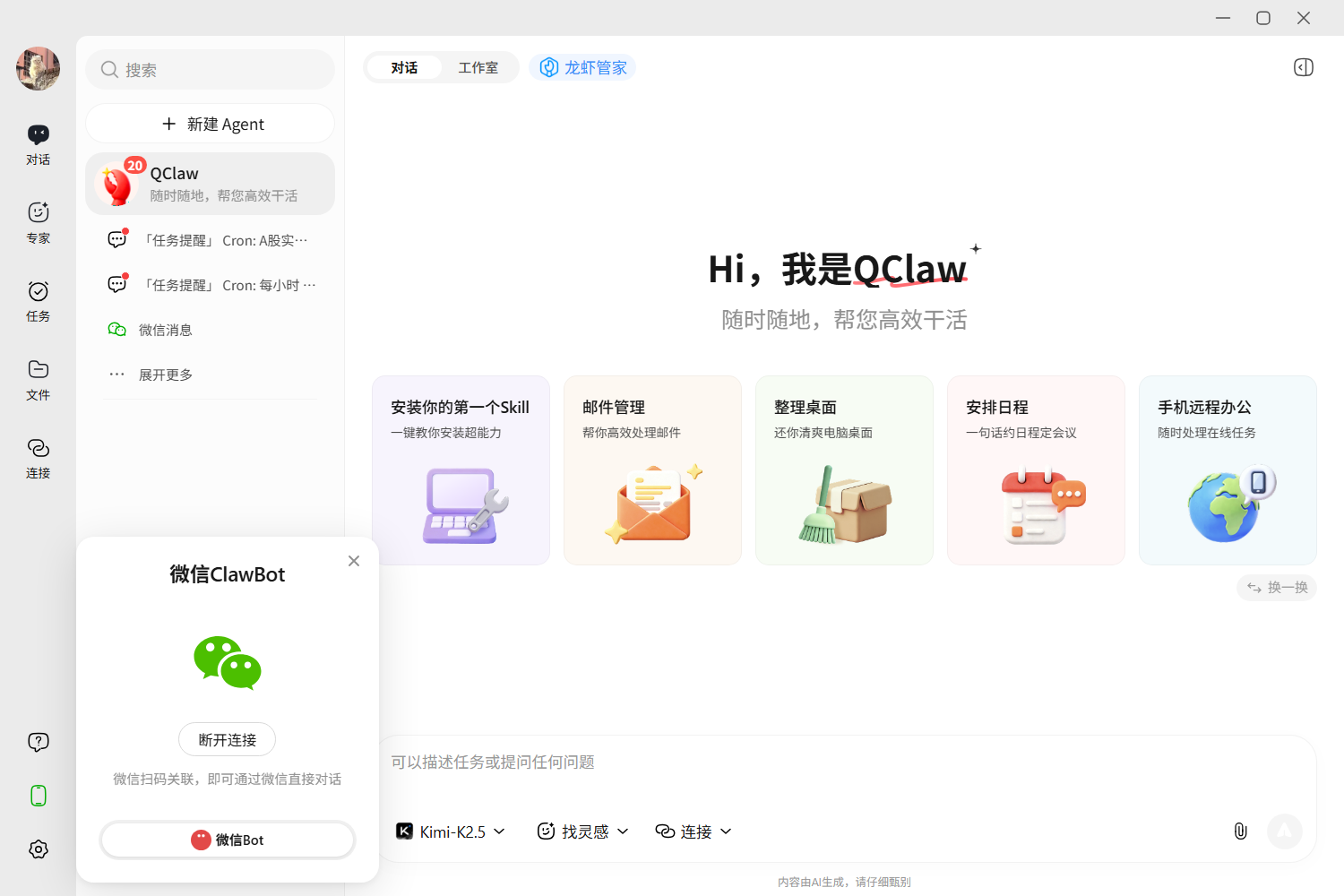The image size is (1344, 896).
Task: Open settings via the gear icon
Action: [39, 849]
